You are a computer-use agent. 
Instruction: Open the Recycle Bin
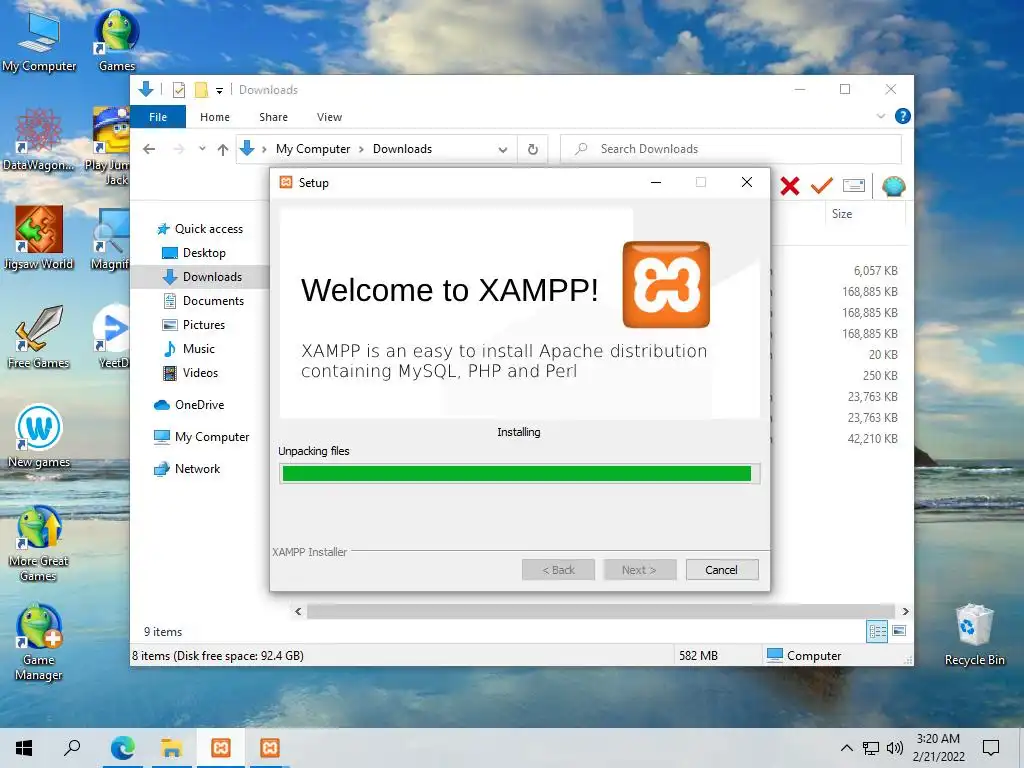point(974,635)
